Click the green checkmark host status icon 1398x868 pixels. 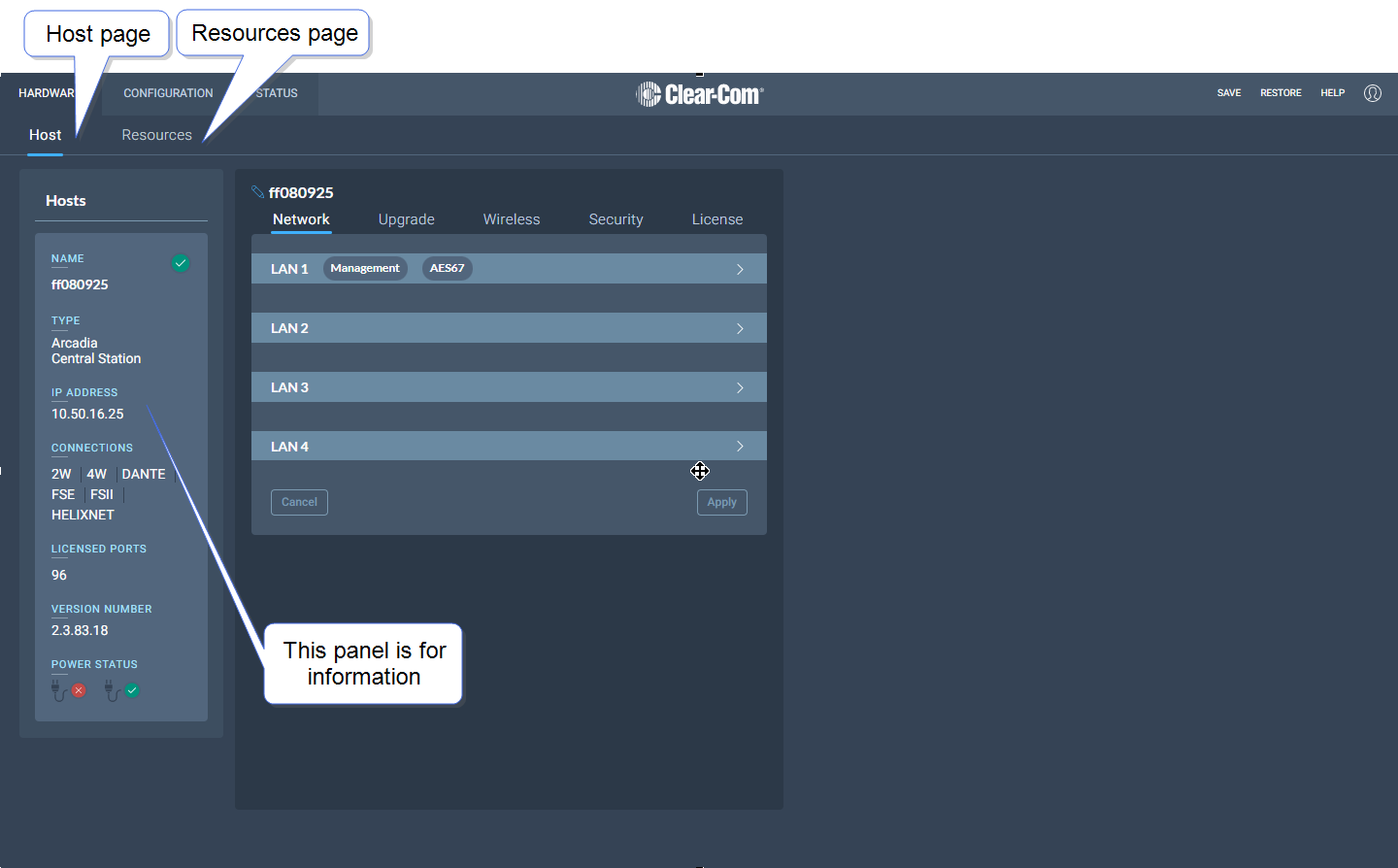point(181,263)
